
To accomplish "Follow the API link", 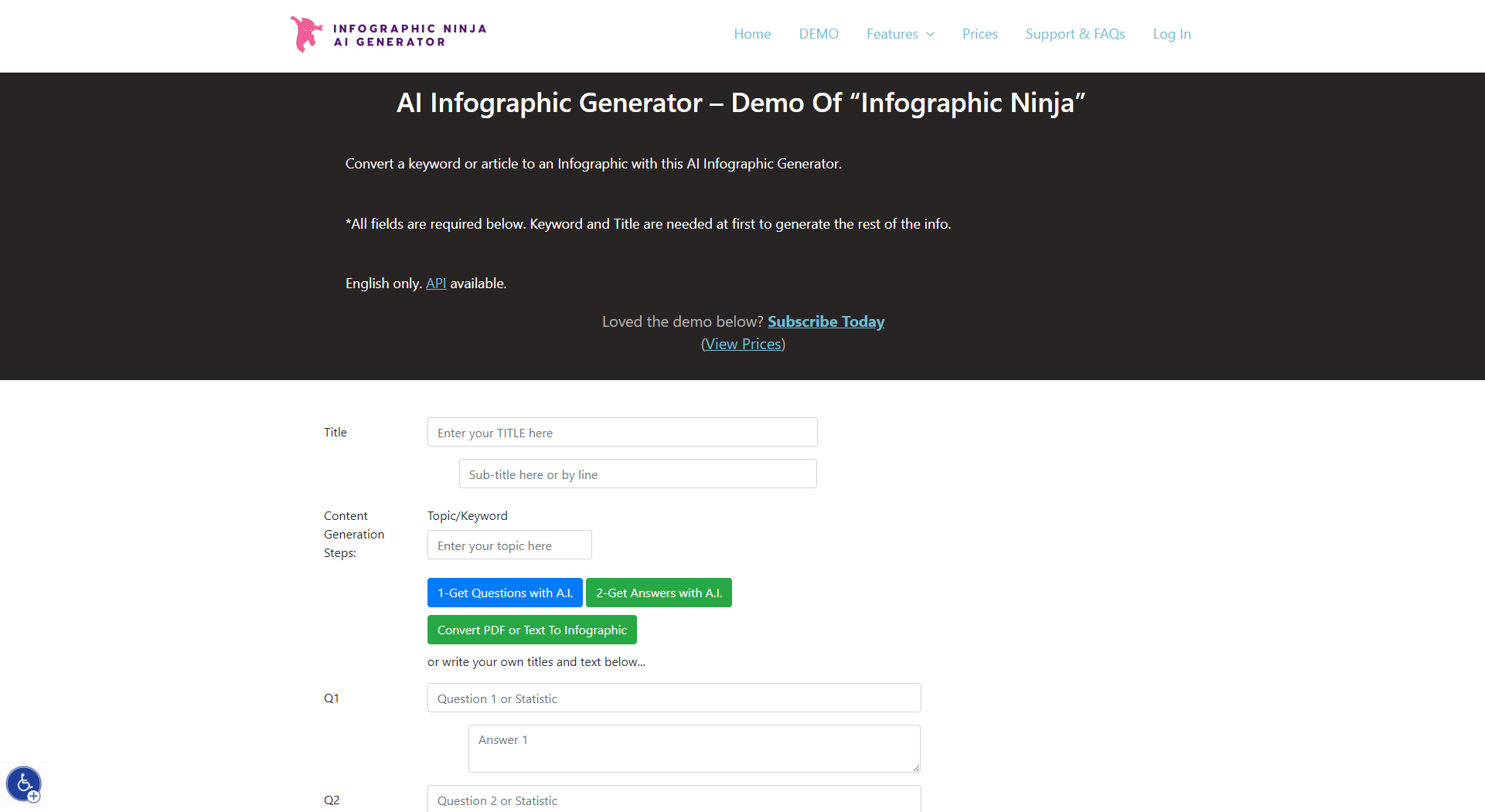I will (435, 284).
